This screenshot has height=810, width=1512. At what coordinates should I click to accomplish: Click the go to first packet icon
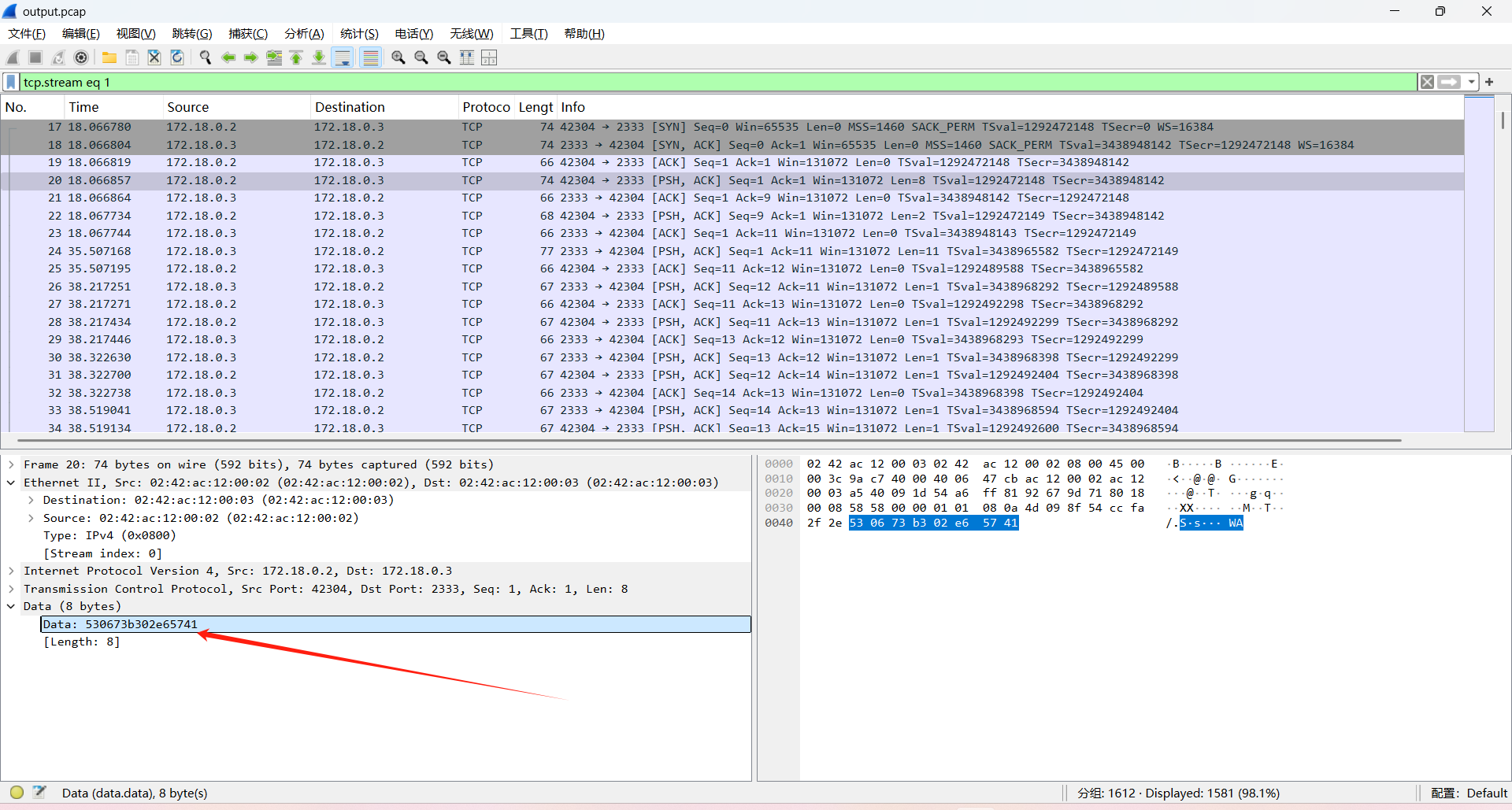(297, 57)
